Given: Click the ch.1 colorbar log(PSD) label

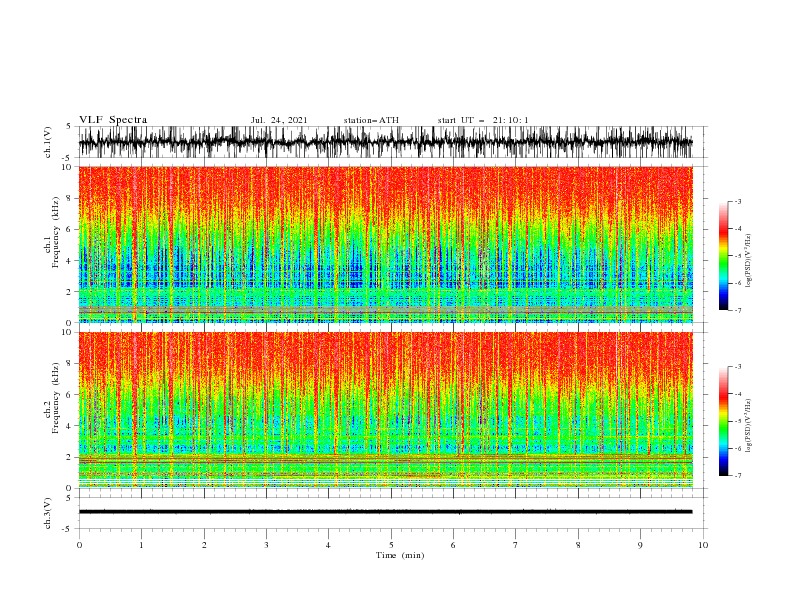Looking at the screenshot, I should (748, 261).
